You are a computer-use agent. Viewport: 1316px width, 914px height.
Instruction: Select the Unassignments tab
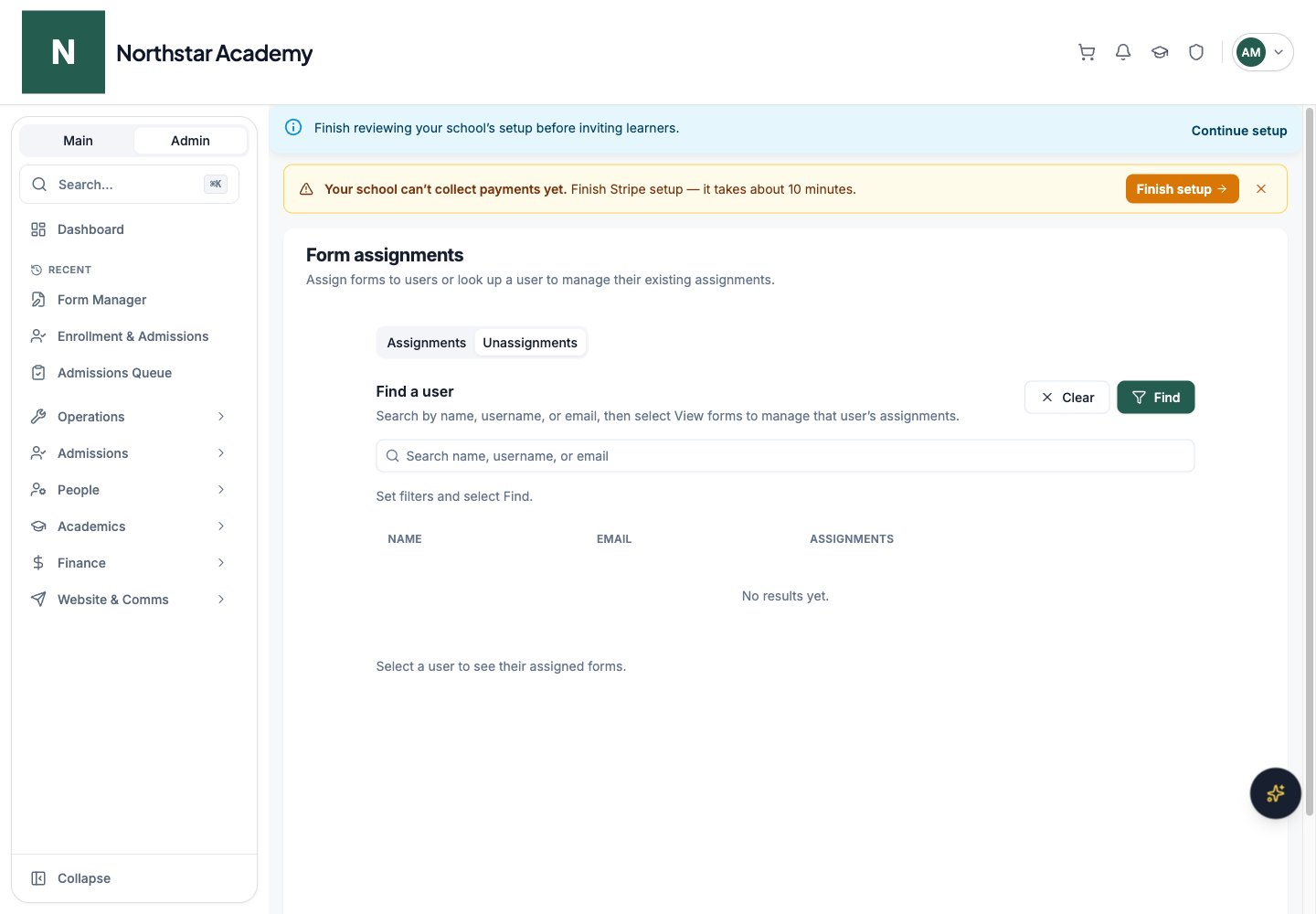530,343
